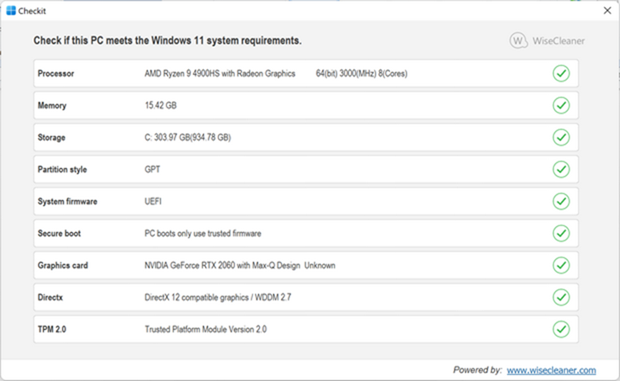The image size is (620, 381).
Task: Click the C: storage size value
Action: 188,138
